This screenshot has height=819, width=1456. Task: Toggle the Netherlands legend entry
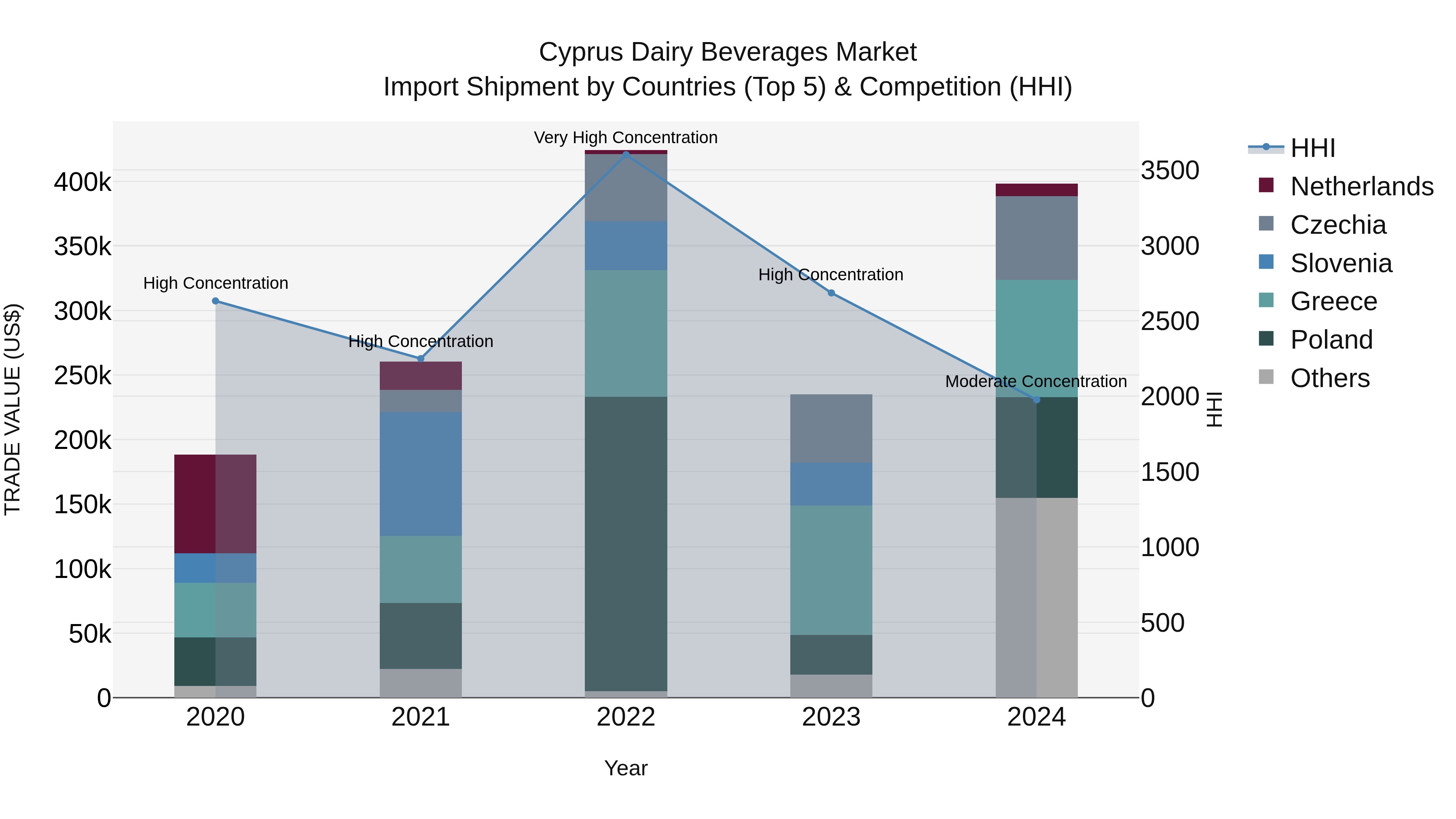[x=1346, y=186]
